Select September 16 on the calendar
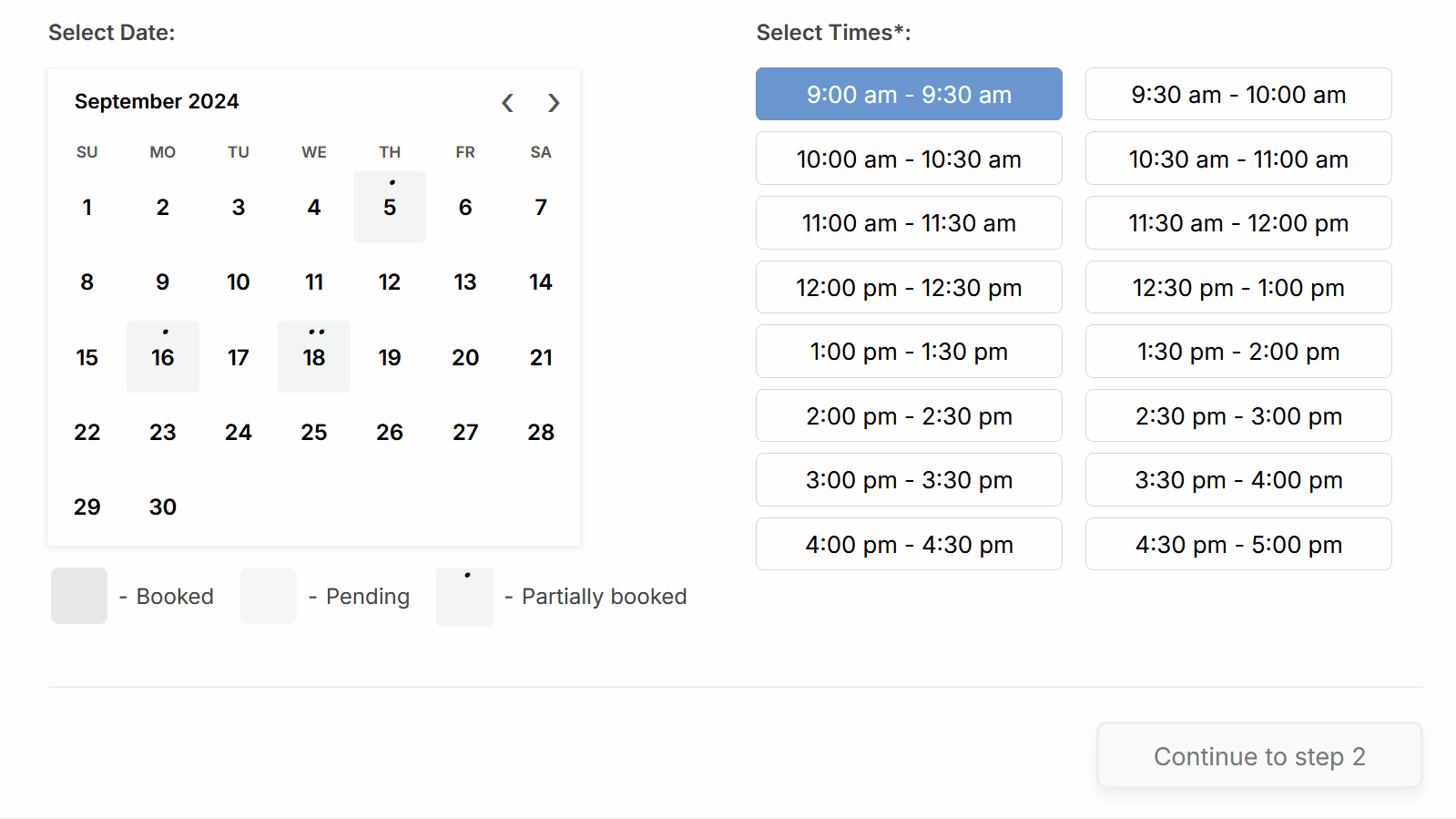The width and height of the screenshot is (1456, 819). click(162, 357)
